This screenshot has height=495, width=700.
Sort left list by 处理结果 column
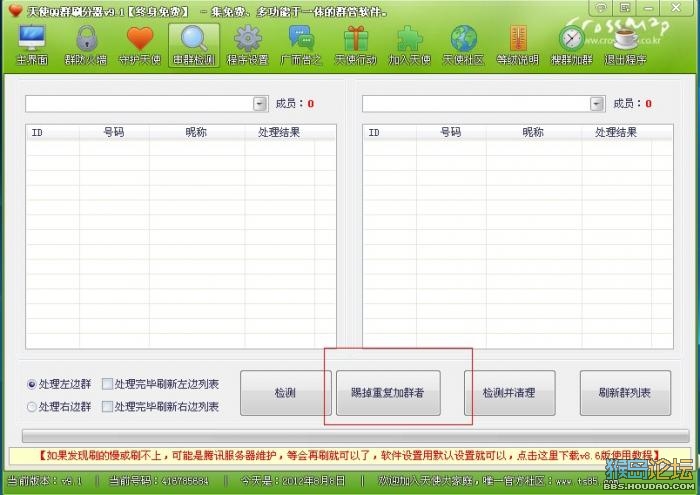coord(279,133)
